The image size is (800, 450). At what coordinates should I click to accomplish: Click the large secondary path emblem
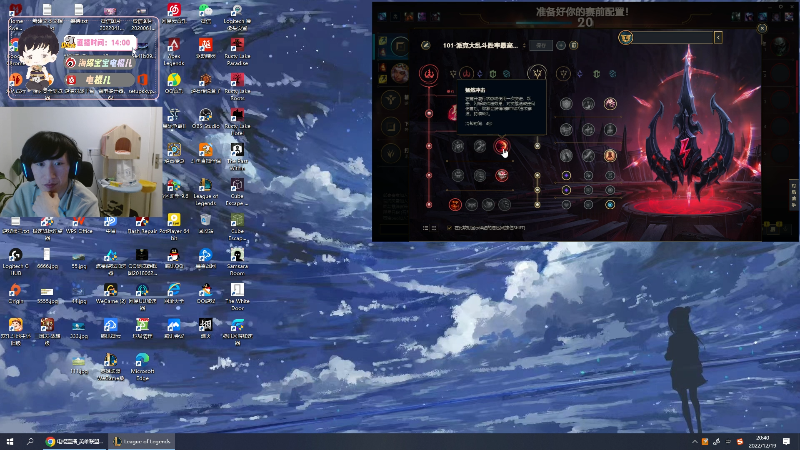[x=537, y=73]
